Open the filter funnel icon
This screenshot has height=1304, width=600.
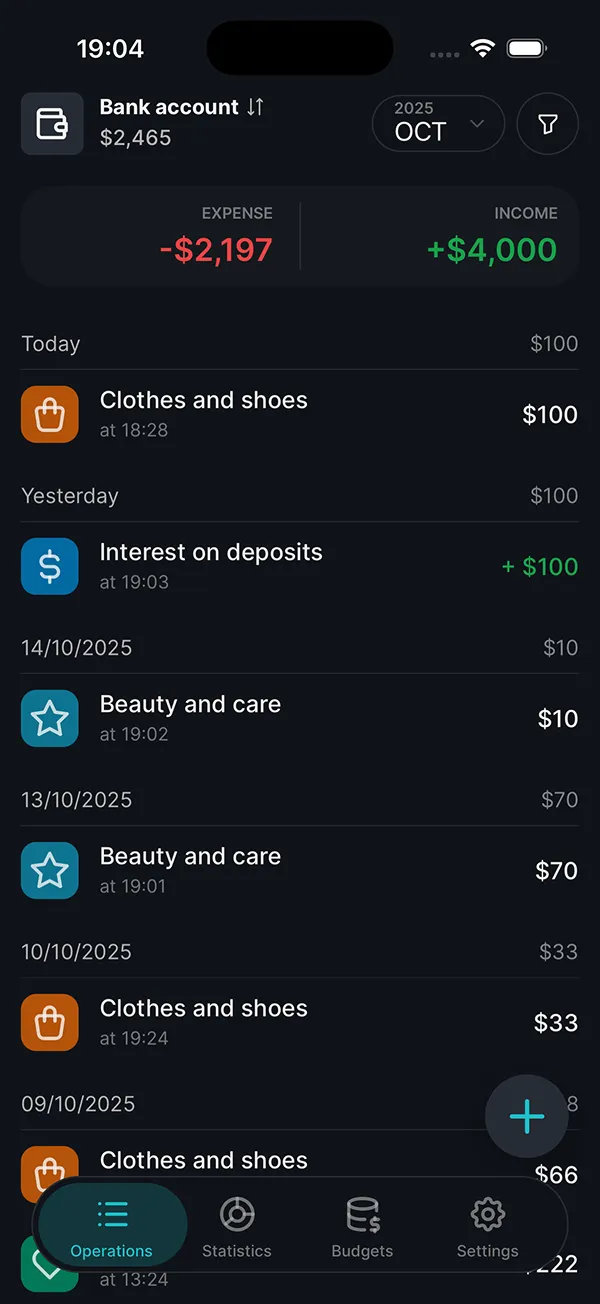(x=547, y=124)
